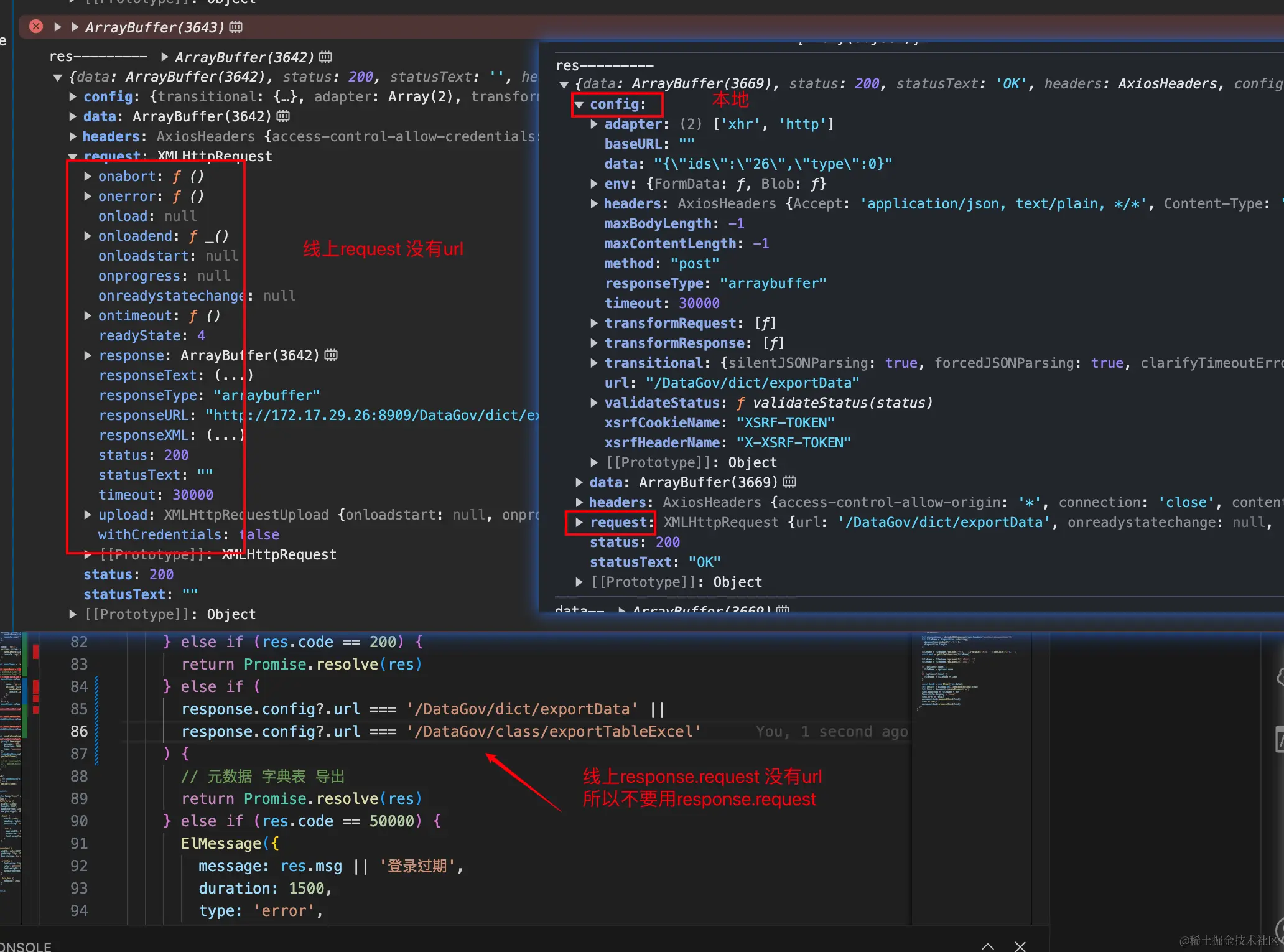This screenshot has width=1284, height=952.
Task: Maximize bottom panel with the chevron-up icon
Action: (x=987, y=946)
